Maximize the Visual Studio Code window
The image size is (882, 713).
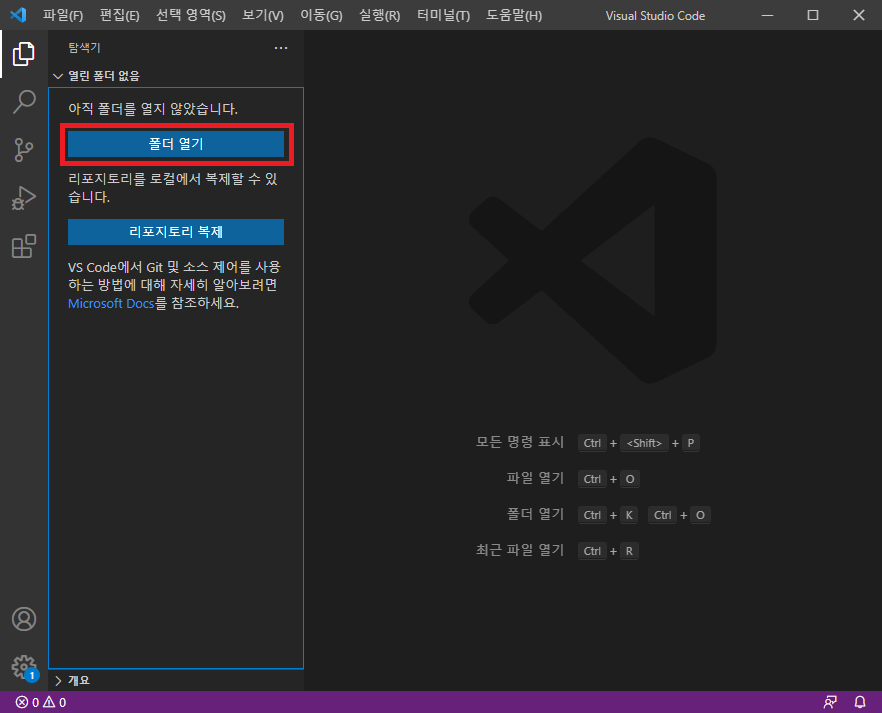tap(813, 15)
